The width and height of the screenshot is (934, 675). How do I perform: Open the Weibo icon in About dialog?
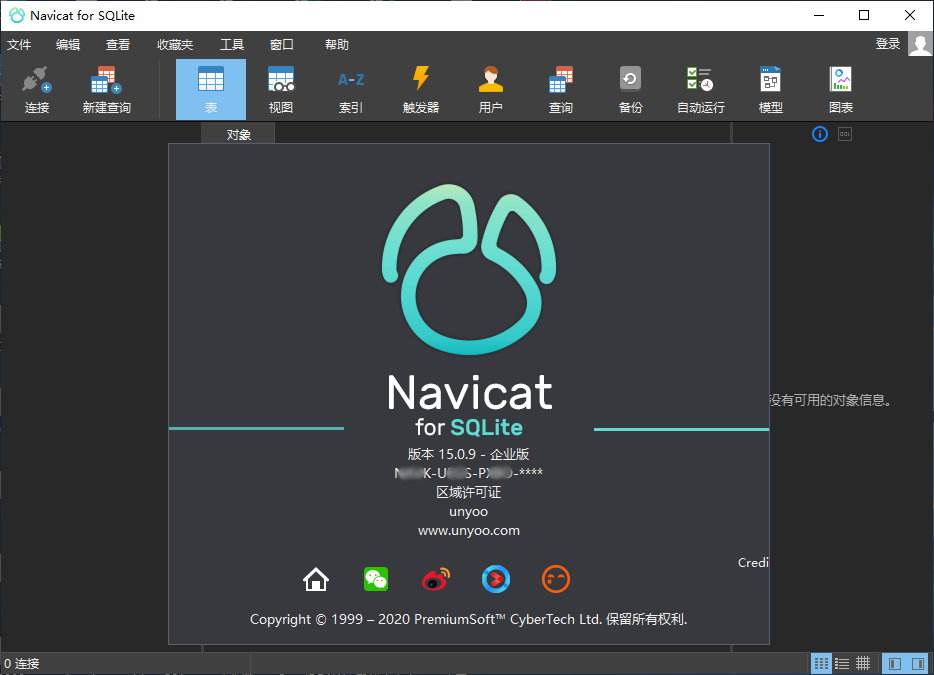point(436,579)
